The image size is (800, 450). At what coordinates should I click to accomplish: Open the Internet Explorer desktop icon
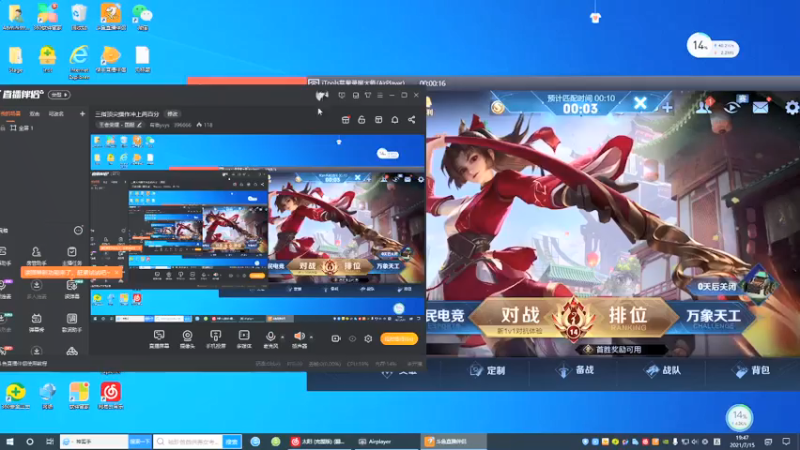[x=79, y=61]
